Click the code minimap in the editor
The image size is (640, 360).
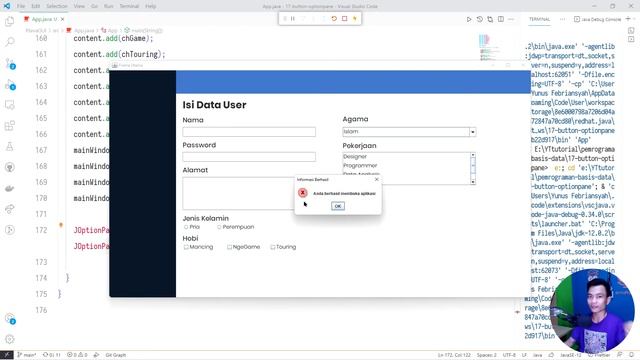(x=489, y=47)
